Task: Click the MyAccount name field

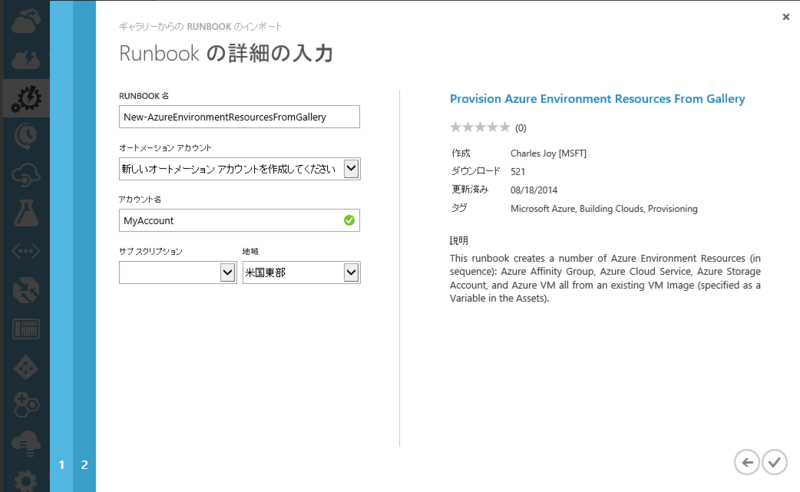Action: (x=239, y=220)
